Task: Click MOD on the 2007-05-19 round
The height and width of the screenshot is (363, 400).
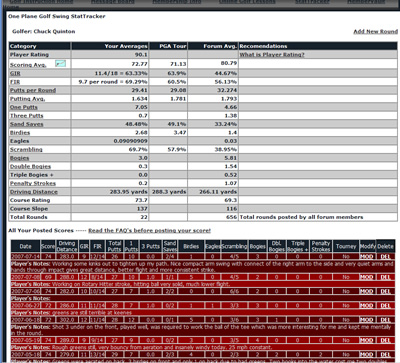Action: pyautogui.click(x=367, y=340)
